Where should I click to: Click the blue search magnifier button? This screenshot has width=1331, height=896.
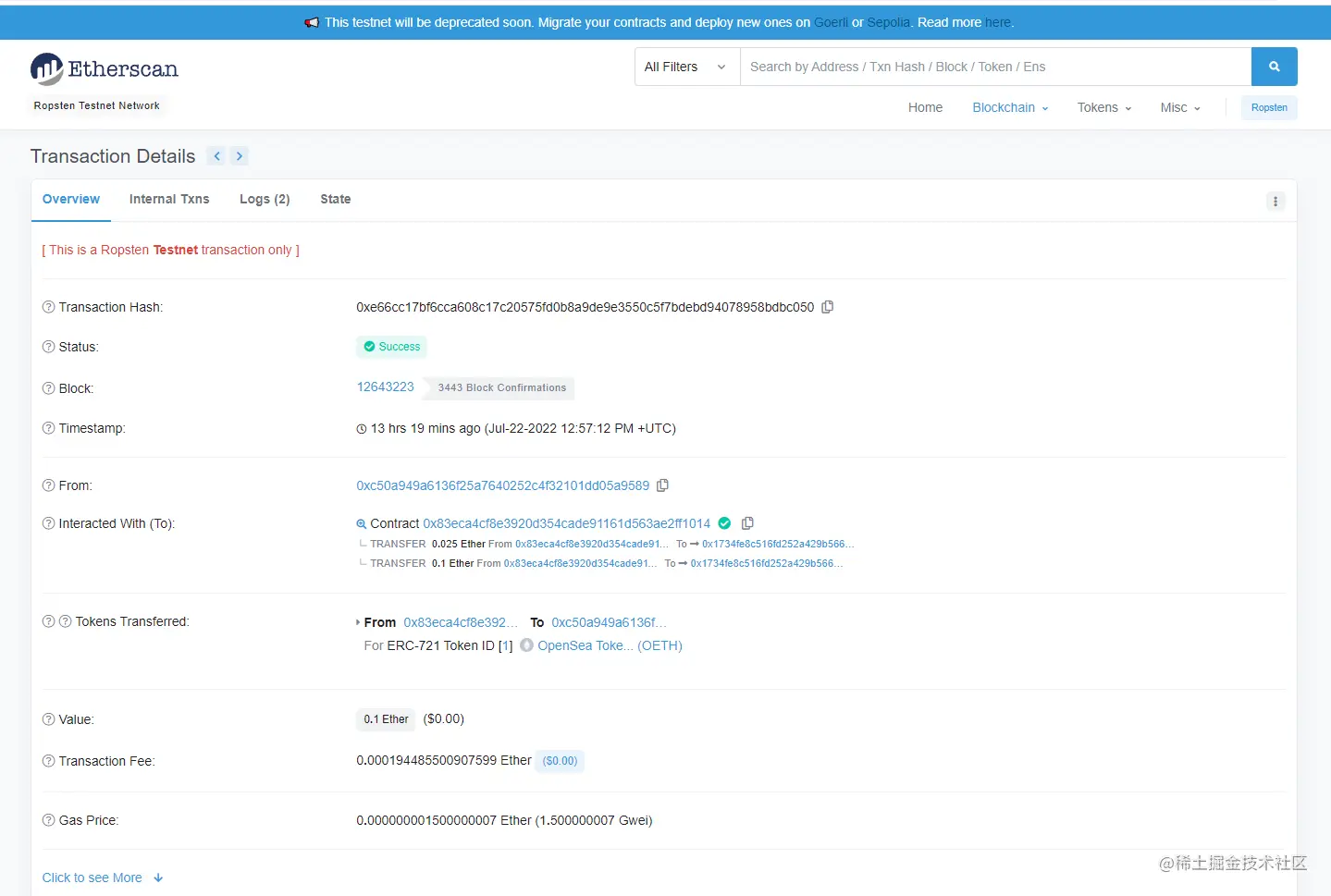pos(1274,67)
